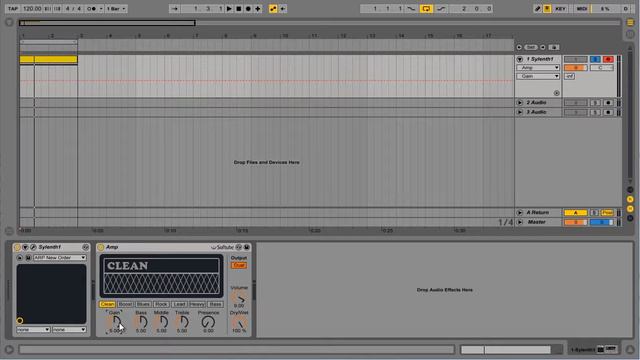Select the Clean amp type tab
The width and height of the screenshot is (640, 360).
[107, 304]
